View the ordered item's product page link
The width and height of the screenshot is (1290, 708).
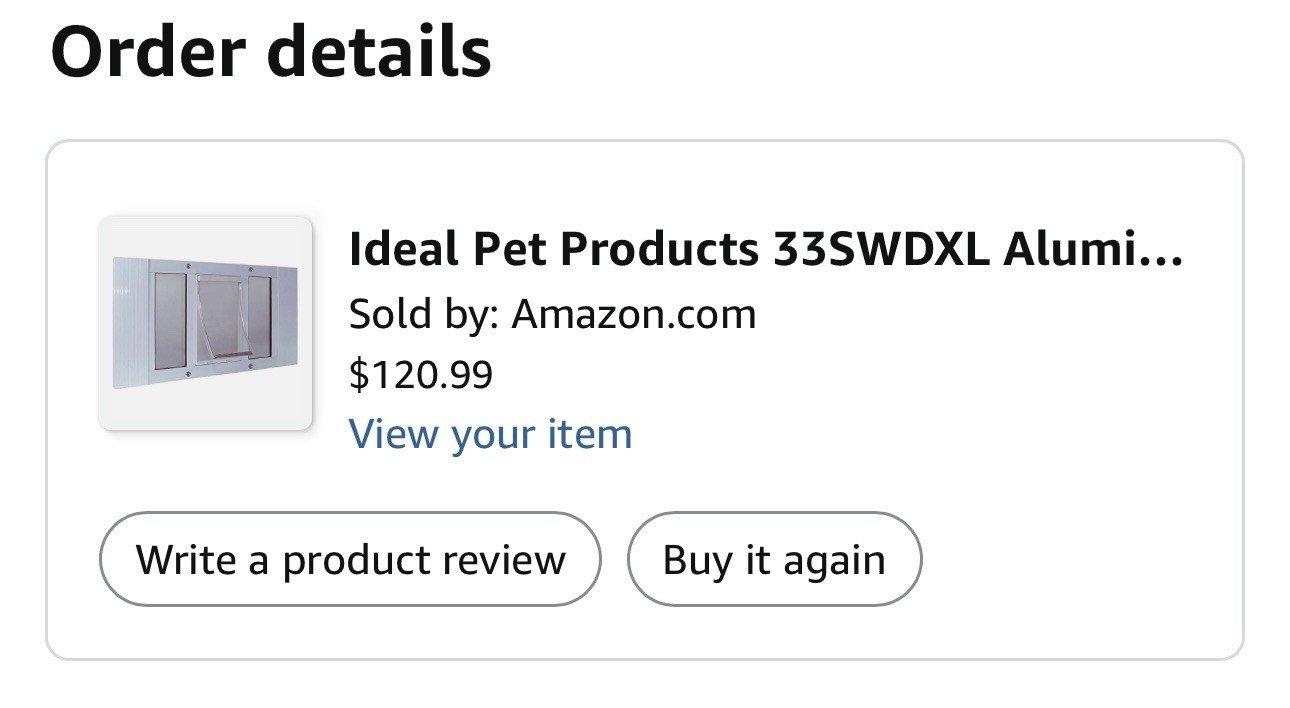point(490,434)
